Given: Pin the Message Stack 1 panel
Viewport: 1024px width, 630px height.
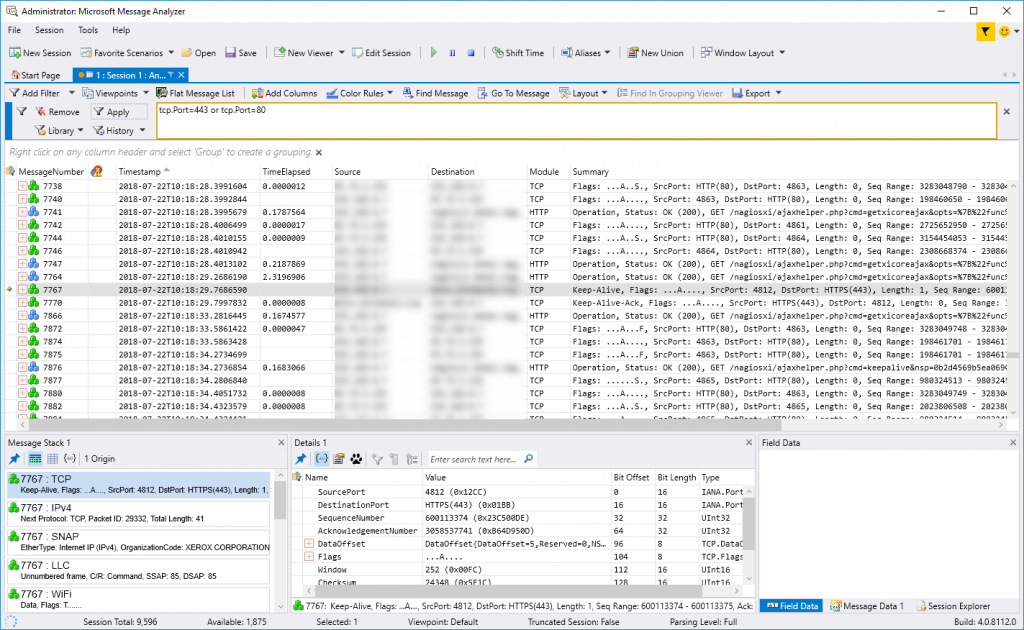Looking at the screenshot, I should (x=14, y=459).
